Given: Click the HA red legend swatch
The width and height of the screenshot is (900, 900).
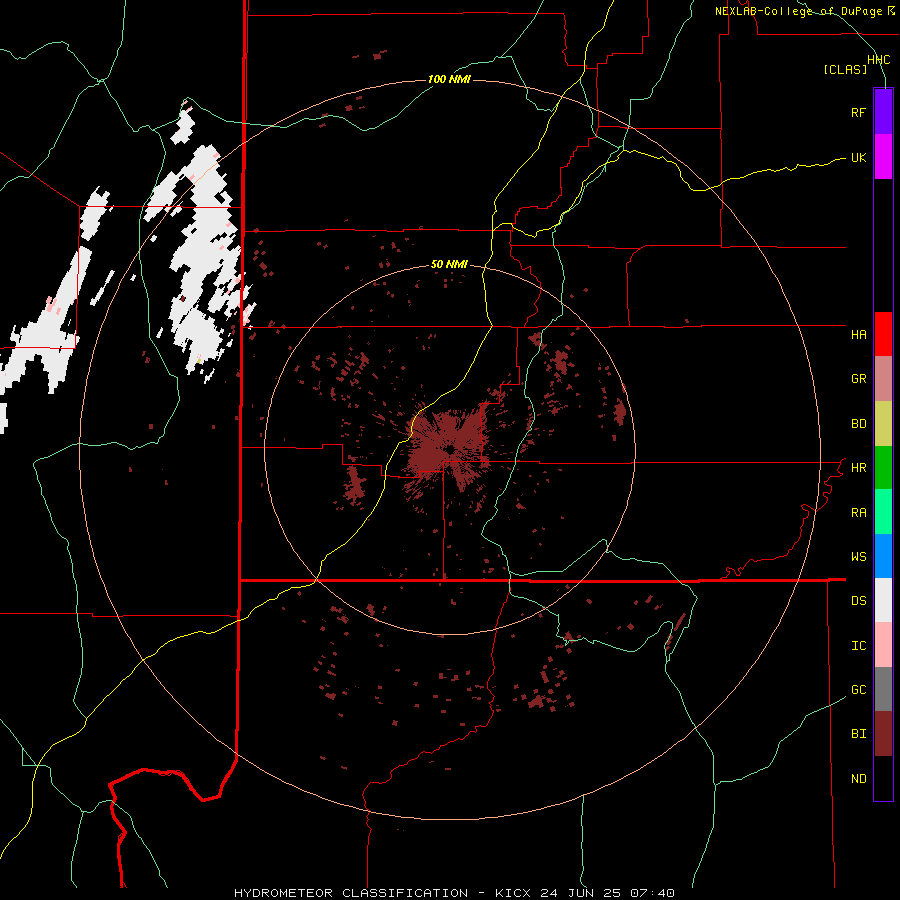Looking at the screenshot, I should coord(883,334).
